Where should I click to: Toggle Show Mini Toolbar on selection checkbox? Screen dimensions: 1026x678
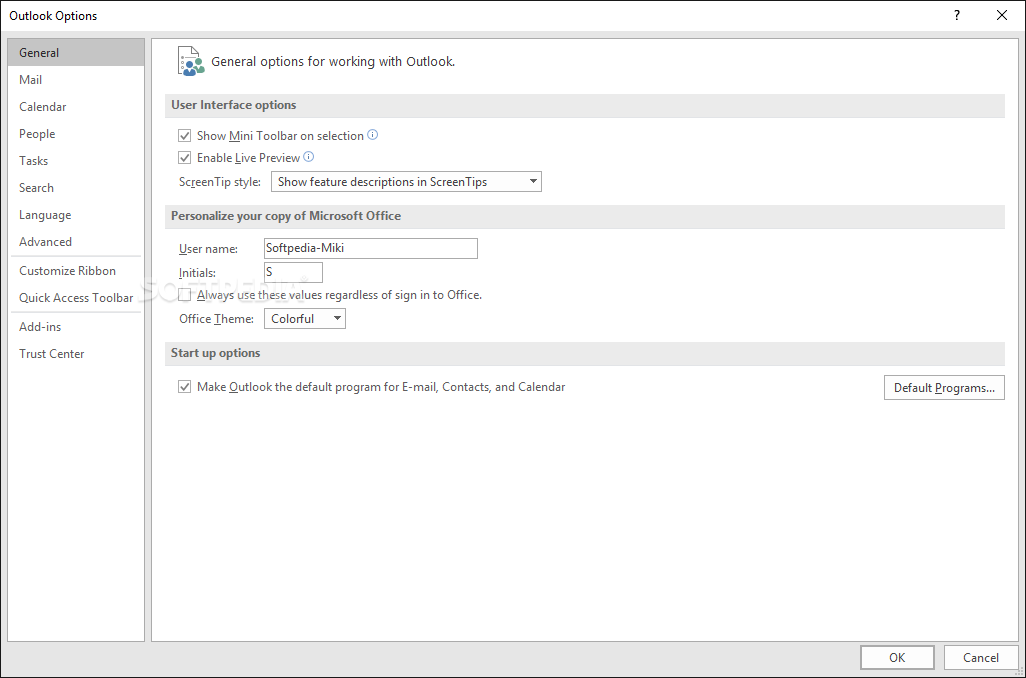[x=185, y=136]
